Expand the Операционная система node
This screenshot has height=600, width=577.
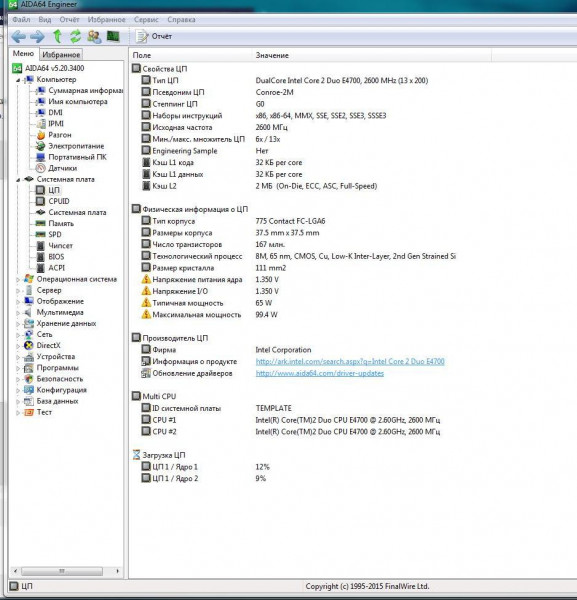tap(18, 280)
